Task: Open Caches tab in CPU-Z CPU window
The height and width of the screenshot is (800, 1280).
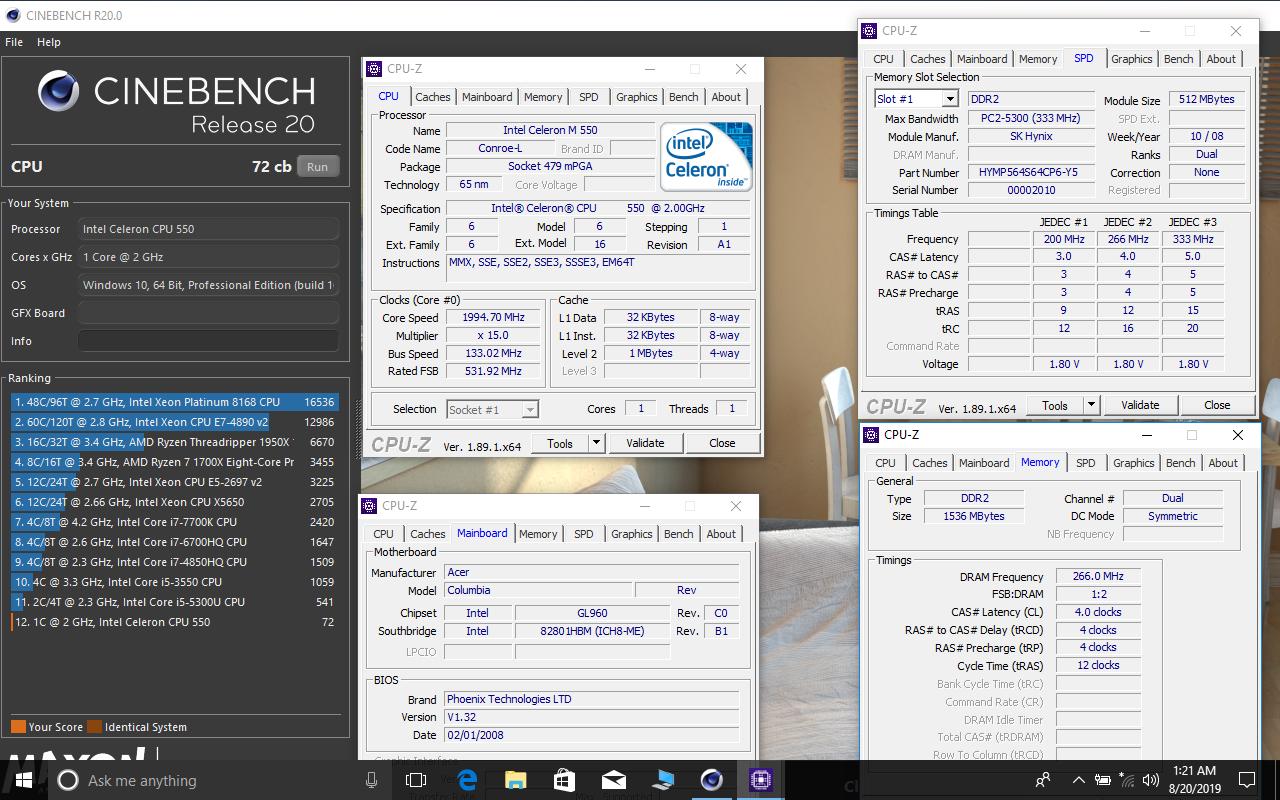Action: (x=433, y=97)
